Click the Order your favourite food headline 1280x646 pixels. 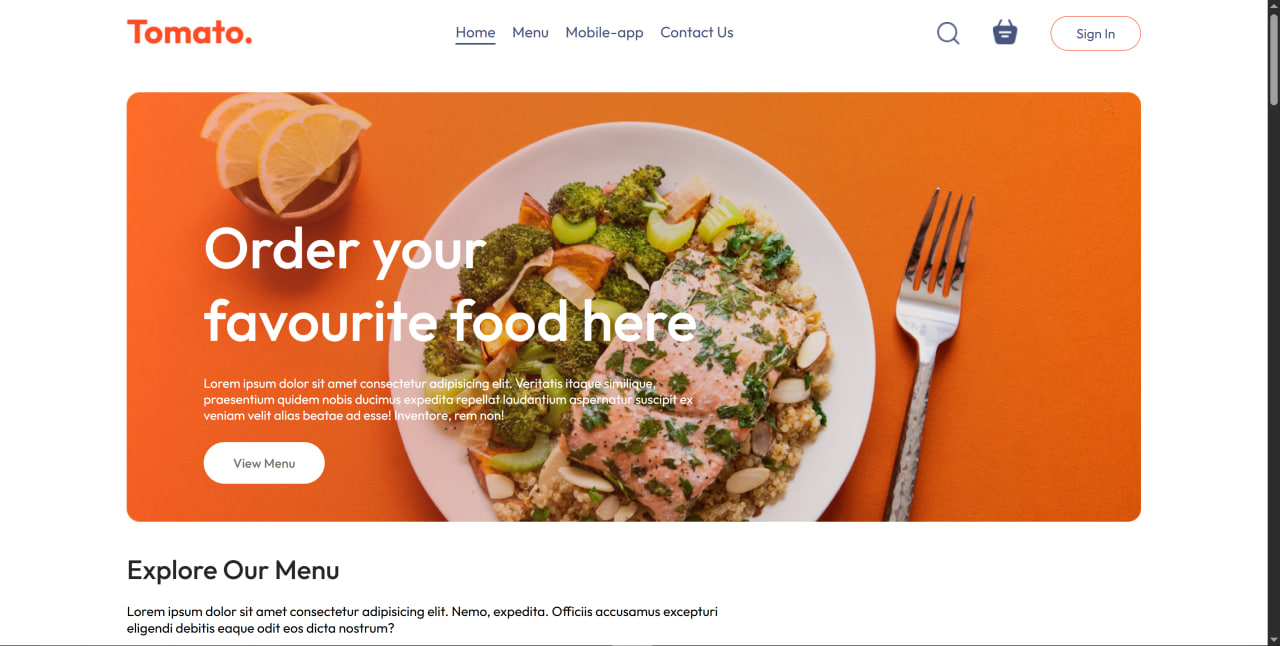pyautogui.click(x=450, y=284)
